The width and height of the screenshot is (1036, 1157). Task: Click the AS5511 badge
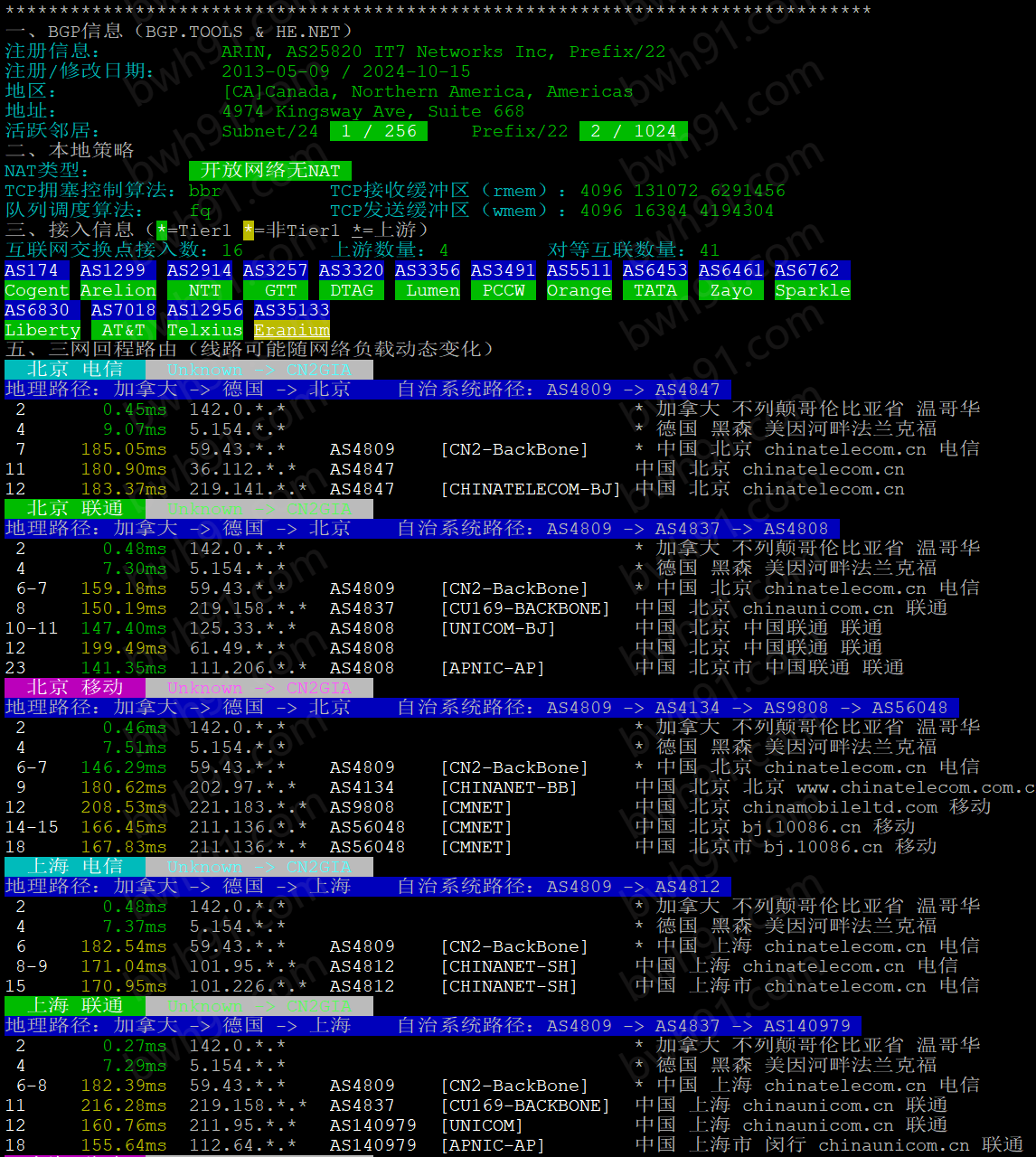pyautogui.click(x=579, y=270)
